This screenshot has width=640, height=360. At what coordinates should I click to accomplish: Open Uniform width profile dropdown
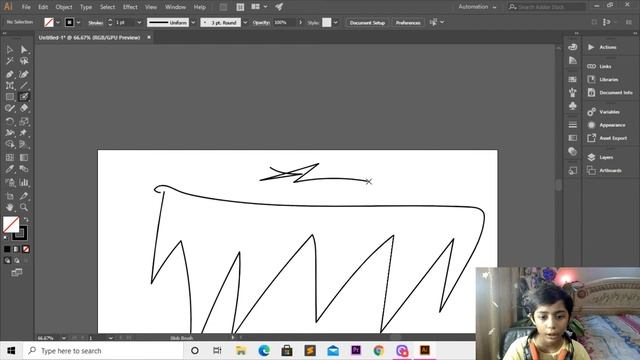193,22
